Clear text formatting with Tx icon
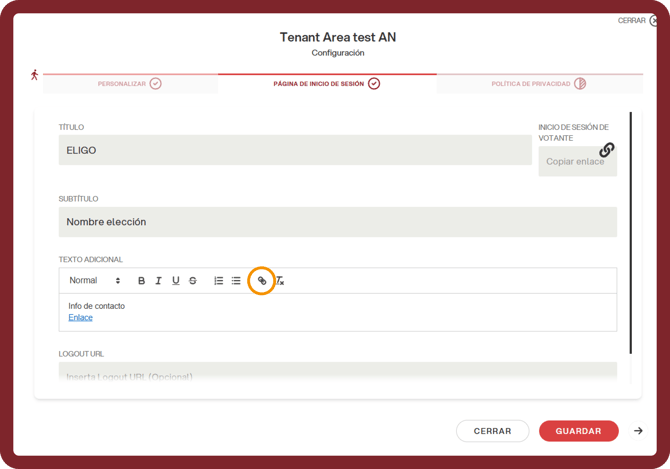This screenshot has width=670, height=469. [x=279, y=281]
